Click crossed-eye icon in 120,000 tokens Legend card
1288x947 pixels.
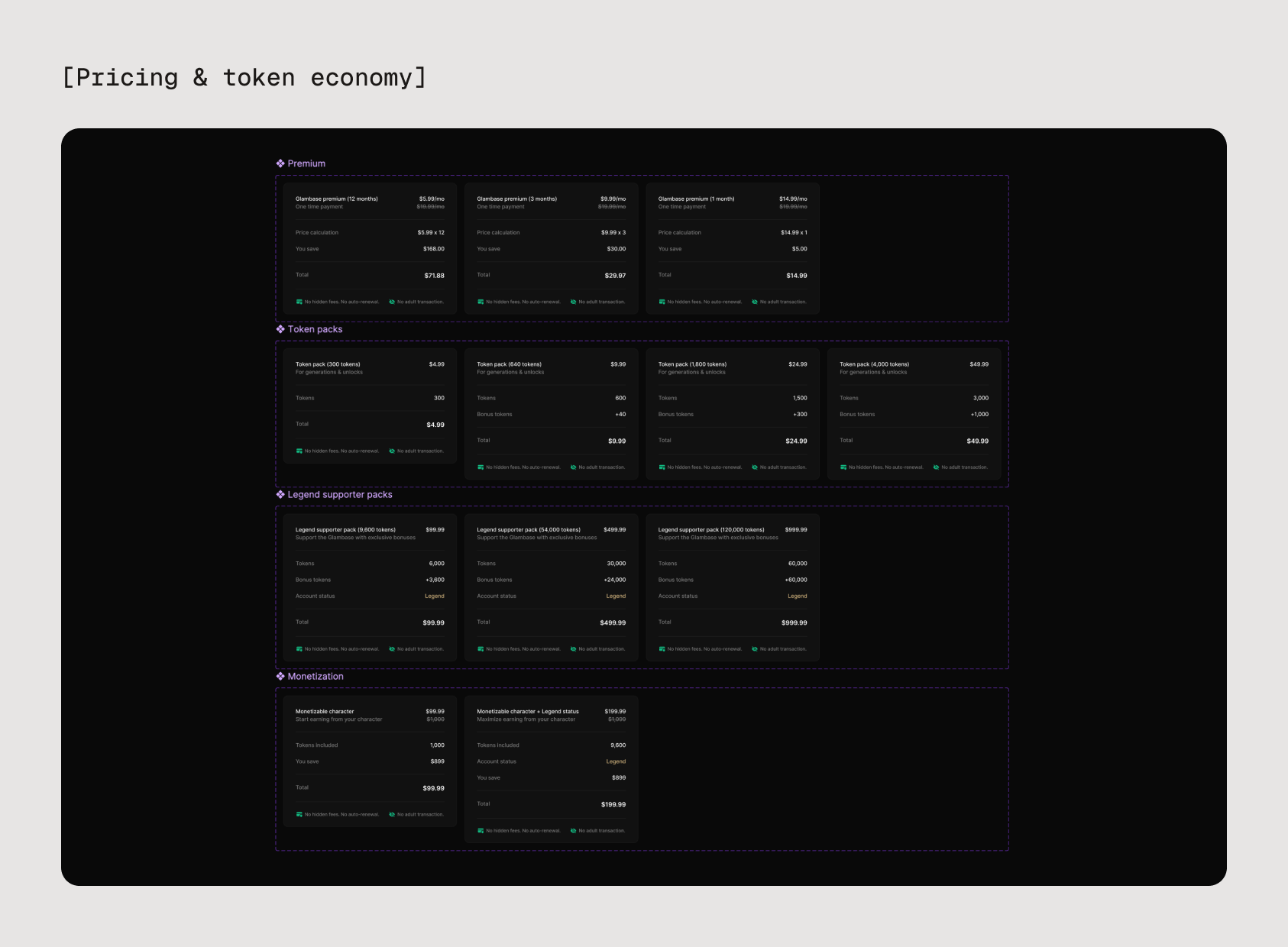click(x=755, y=649)
